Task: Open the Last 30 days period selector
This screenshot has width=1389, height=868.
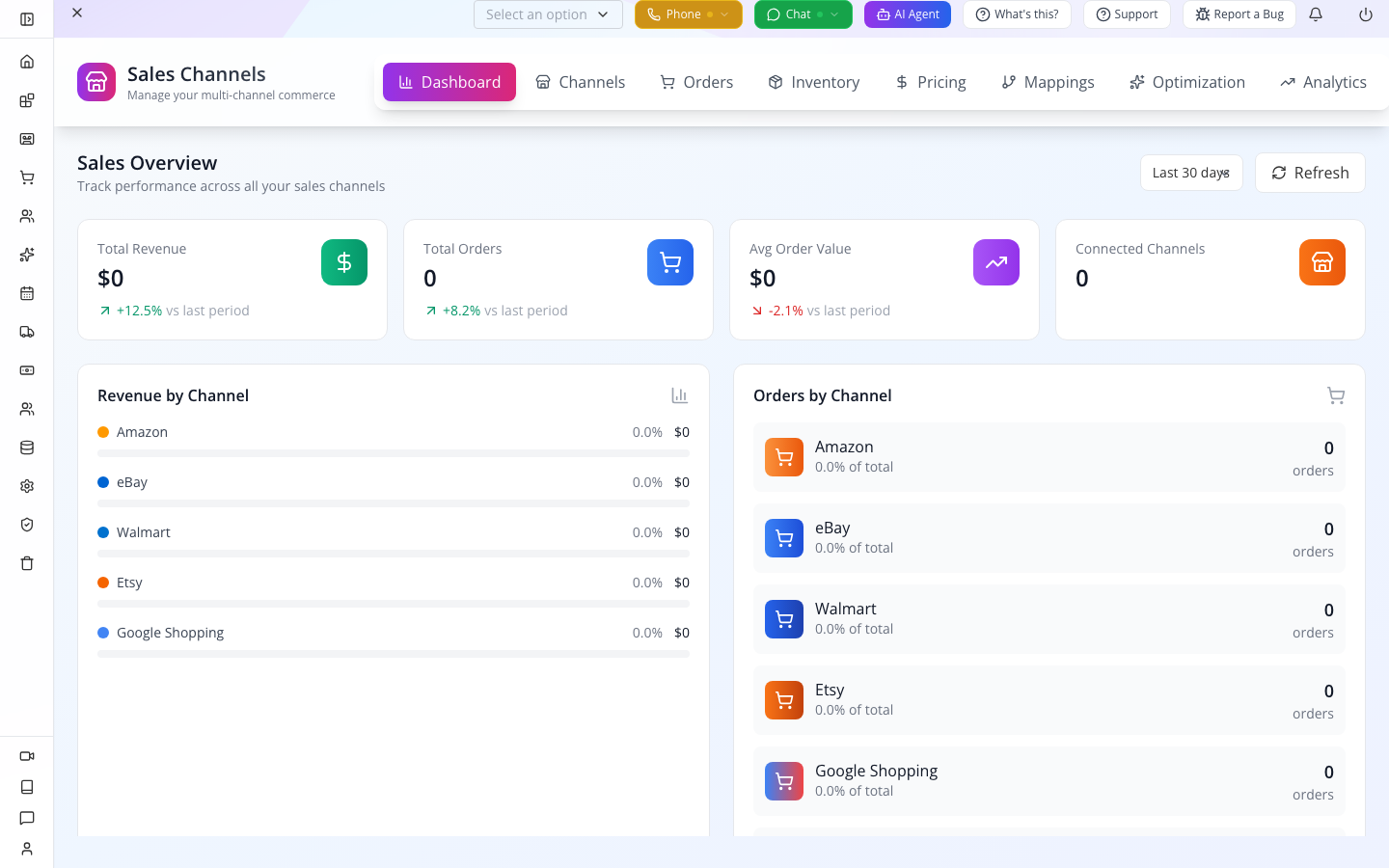Action: coord(1191,173)
